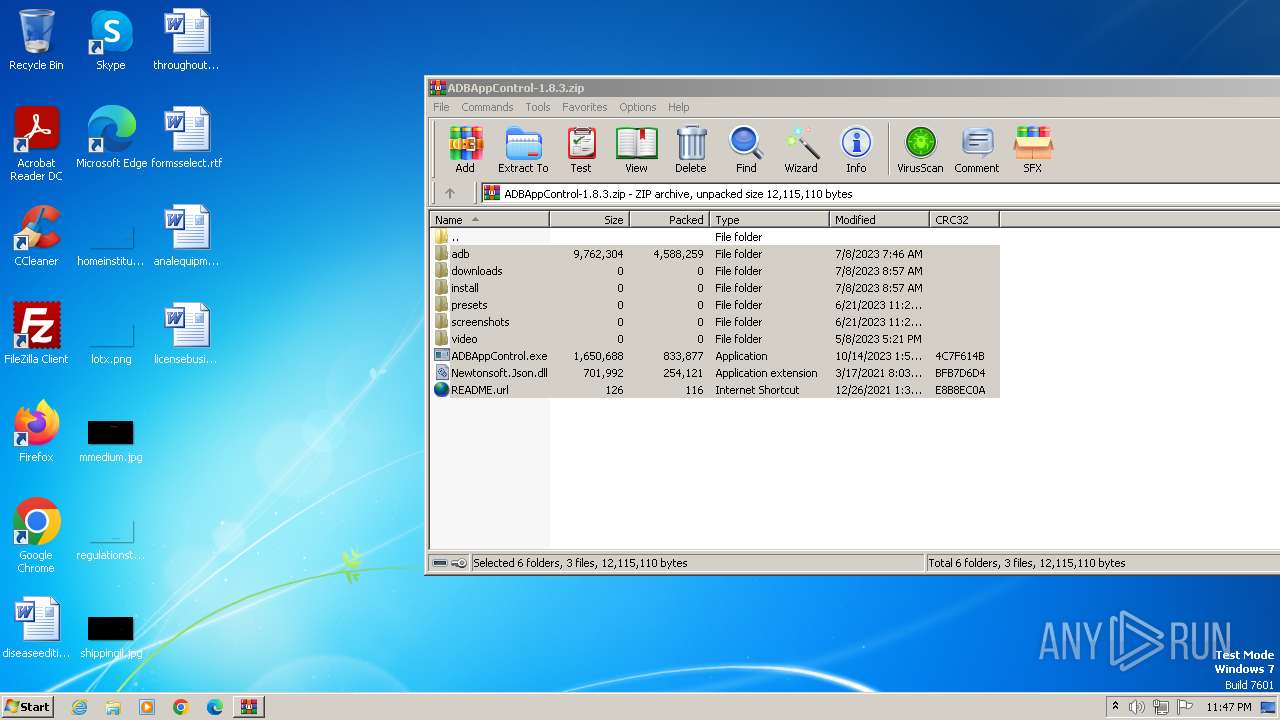Show hidden tray icons arrow
Image resolution: width=1280 pixels, height=720 pixels.
coord(1116,707)
